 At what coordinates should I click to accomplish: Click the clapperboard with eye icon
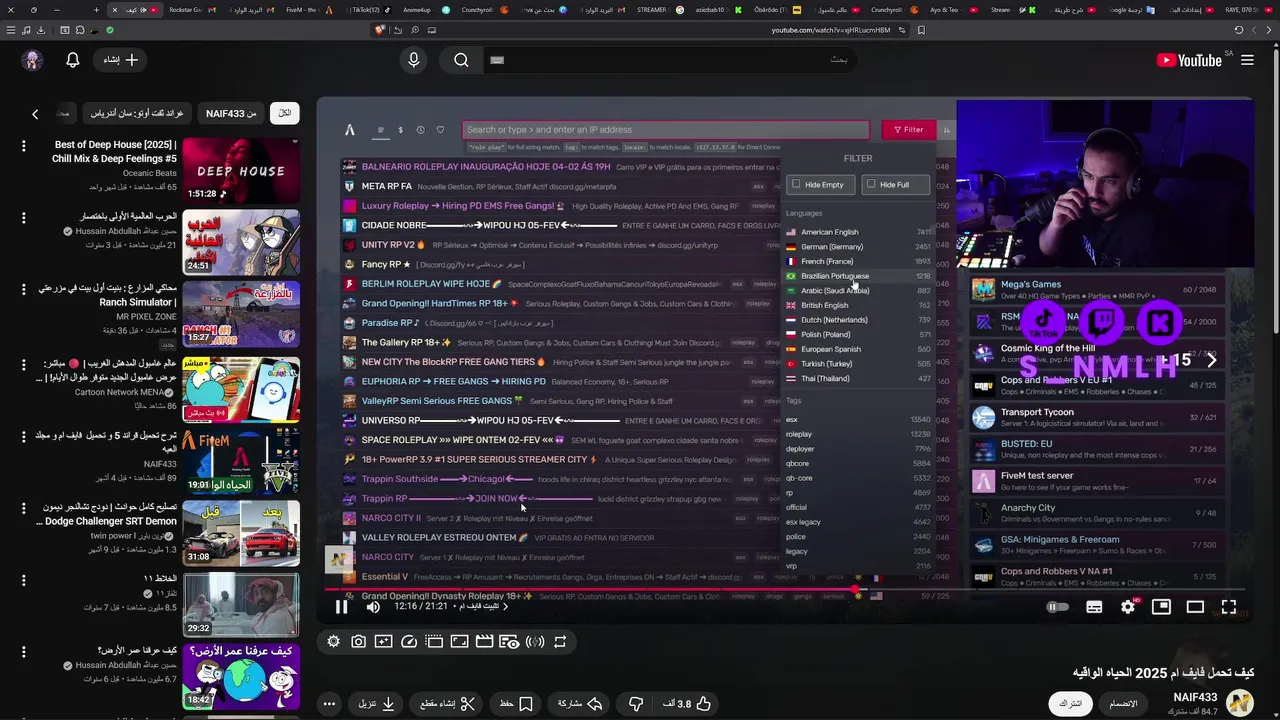[509, 642]
